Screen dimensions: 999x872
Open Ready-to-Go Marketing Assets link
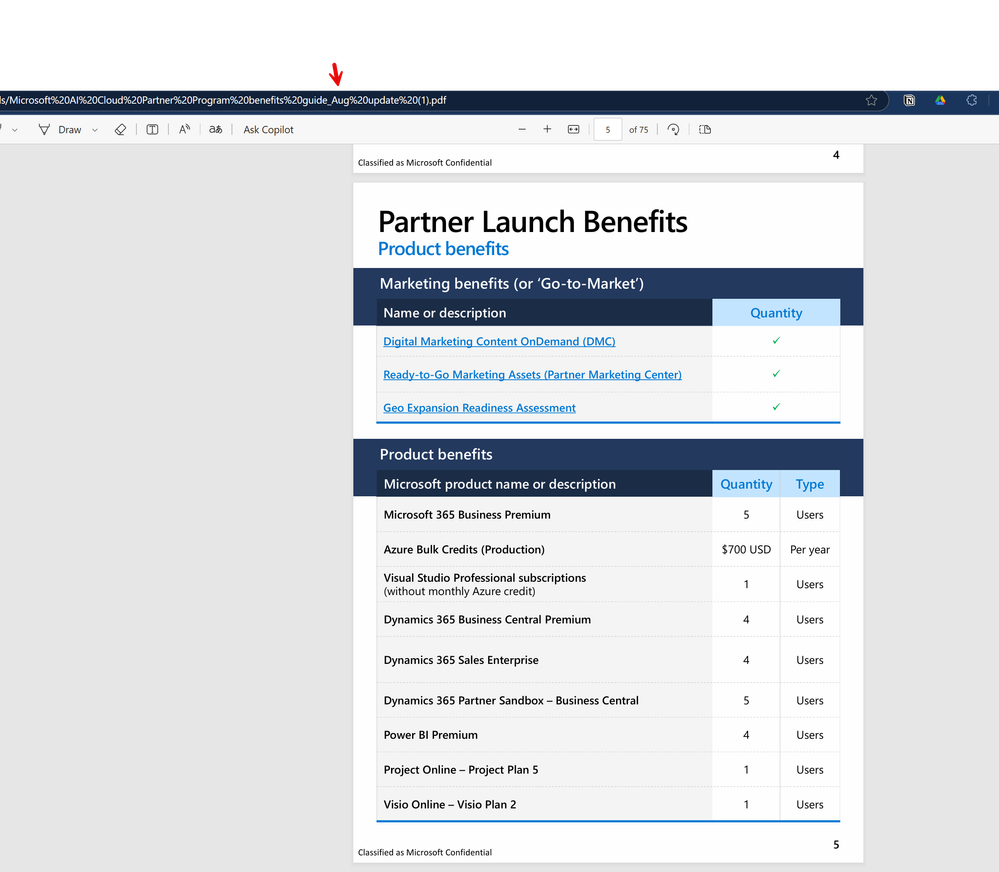(533, 375)
